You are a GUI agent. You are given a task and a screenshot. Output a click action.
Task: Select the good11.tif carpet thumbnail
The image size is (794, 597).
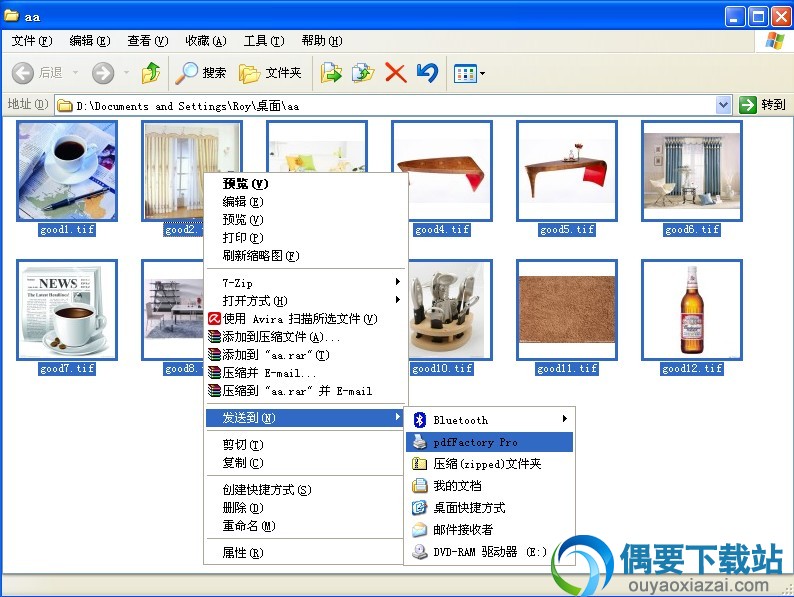[567, 310]
